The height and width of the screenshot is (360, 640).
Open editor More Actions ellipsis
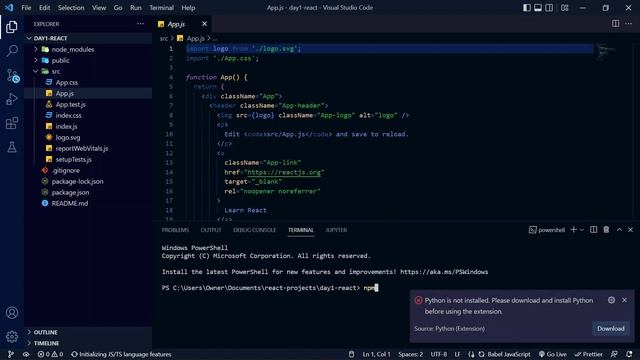[629, 24]
